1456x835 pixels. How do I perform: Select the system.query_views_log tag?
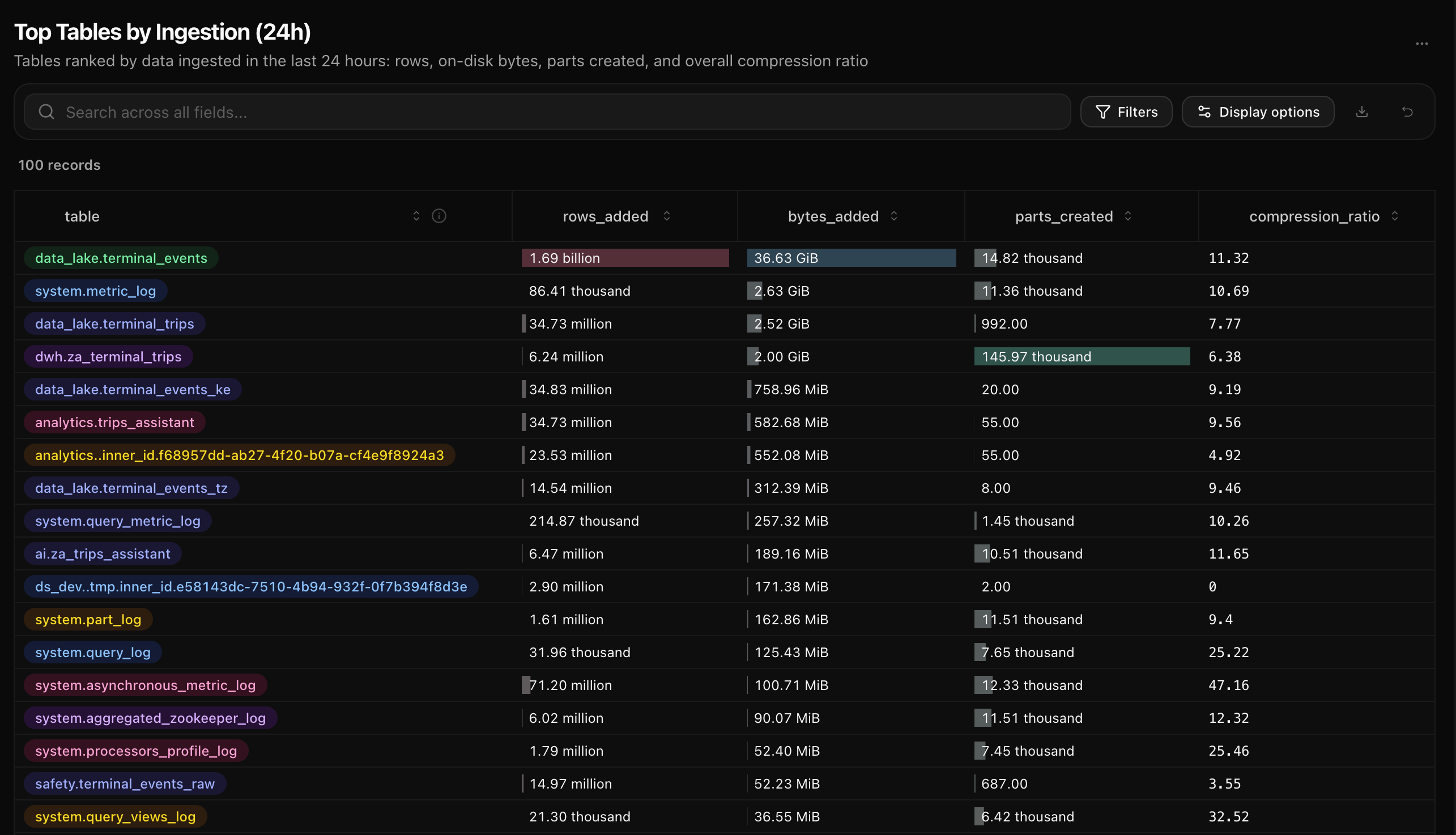tap(115, 817)
